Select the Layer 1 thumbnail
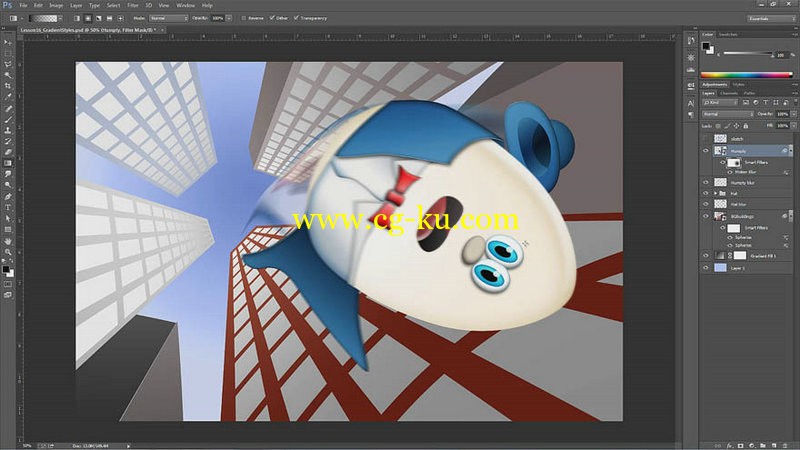 (720, 268)
